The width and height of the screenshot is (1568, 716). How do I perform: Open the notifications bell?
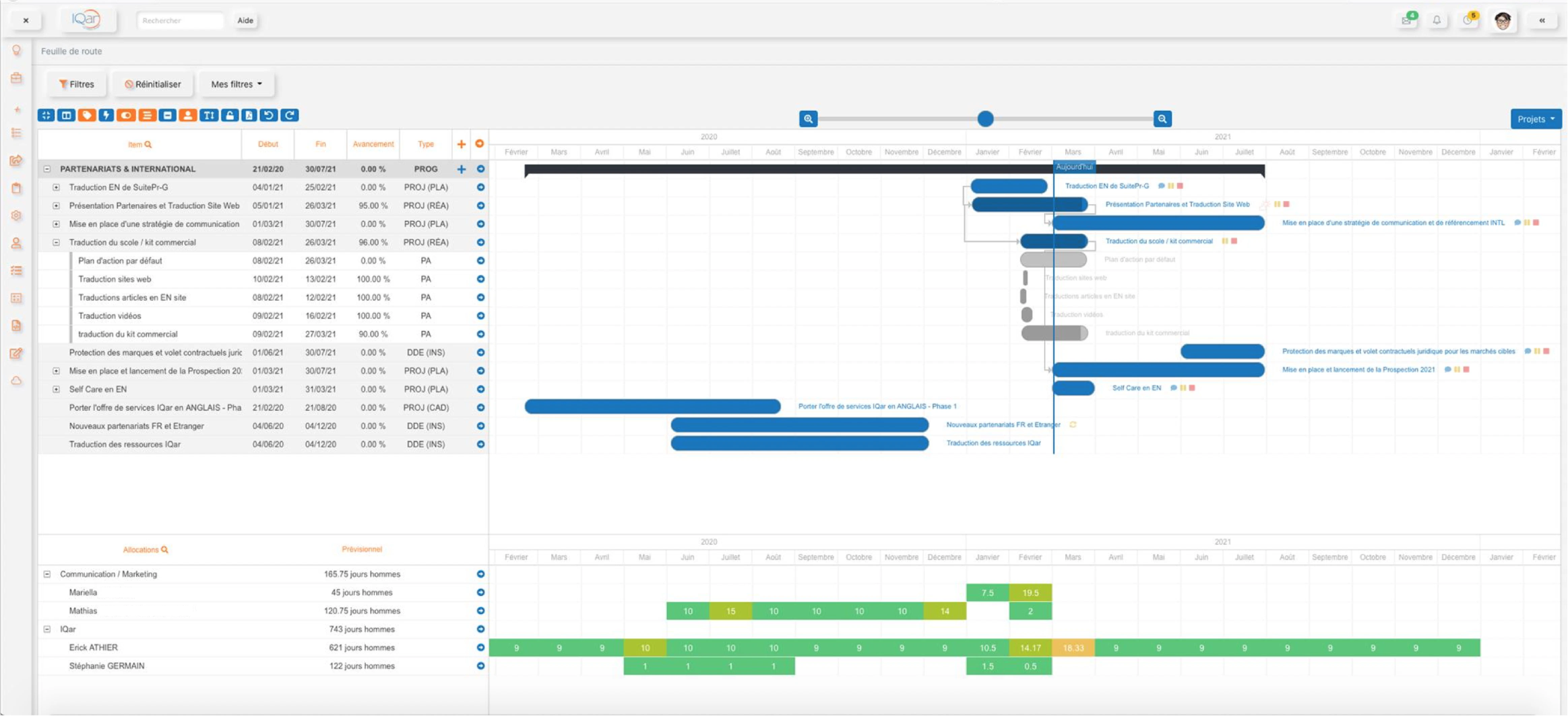[x=1437, y=20]
